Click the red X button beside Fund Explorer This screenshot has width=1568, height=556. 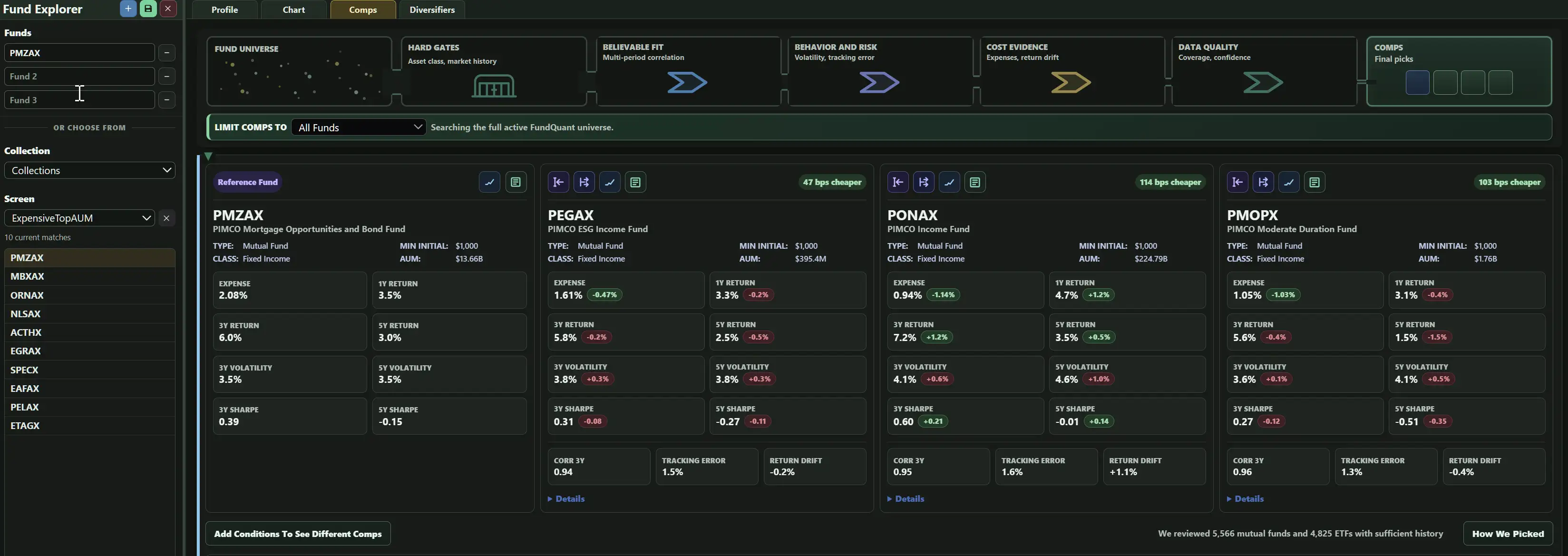(x=168, y=9)
